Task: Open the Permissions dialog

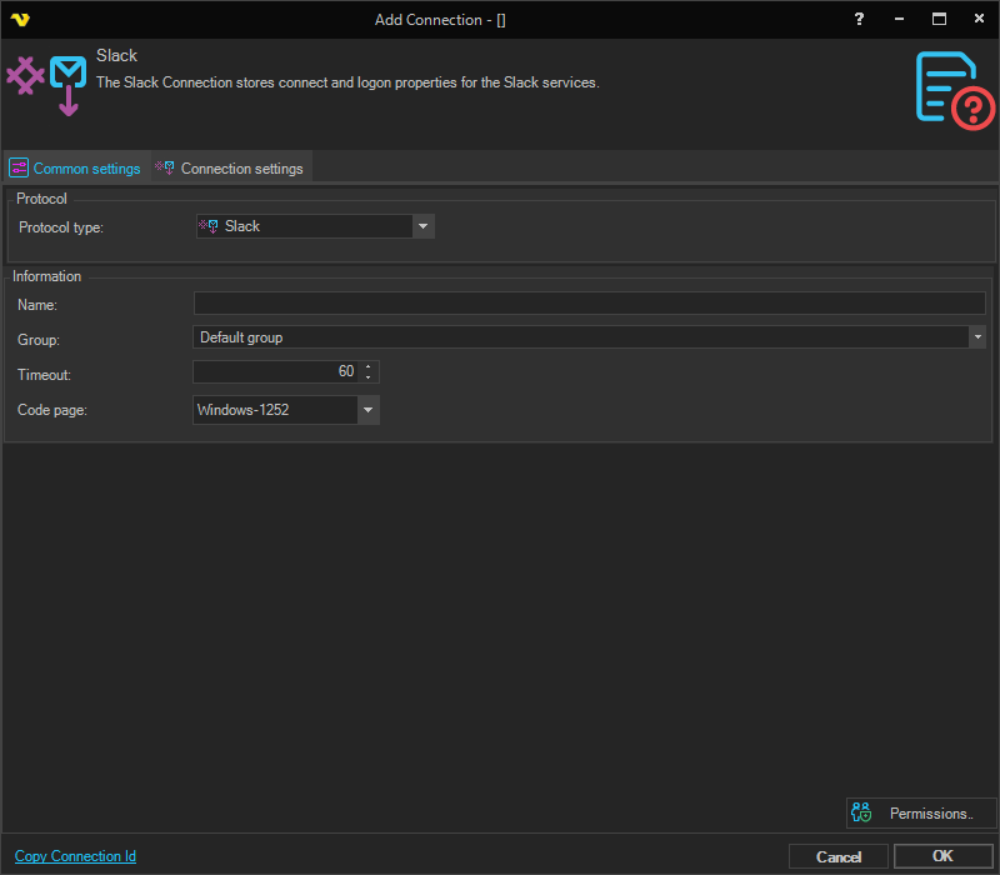Action: [x=920, y=813]
